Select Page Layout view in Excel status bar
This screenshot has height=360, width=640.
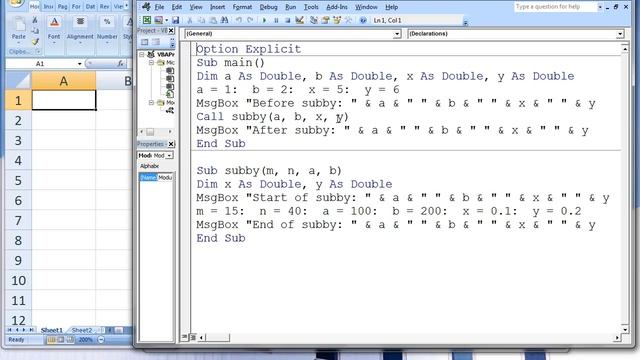tap(60, 340)
